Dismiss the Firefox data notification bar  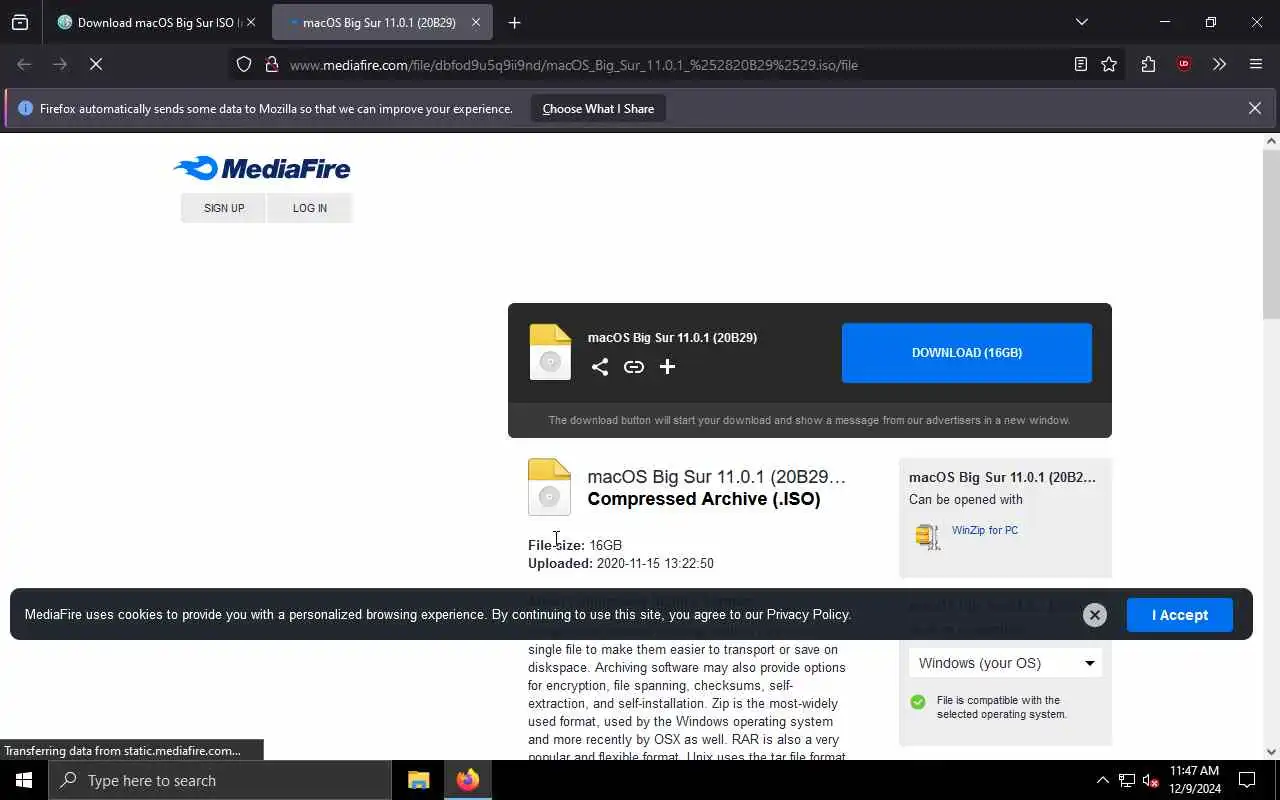pyautogui.click(x=1254, y=108)
